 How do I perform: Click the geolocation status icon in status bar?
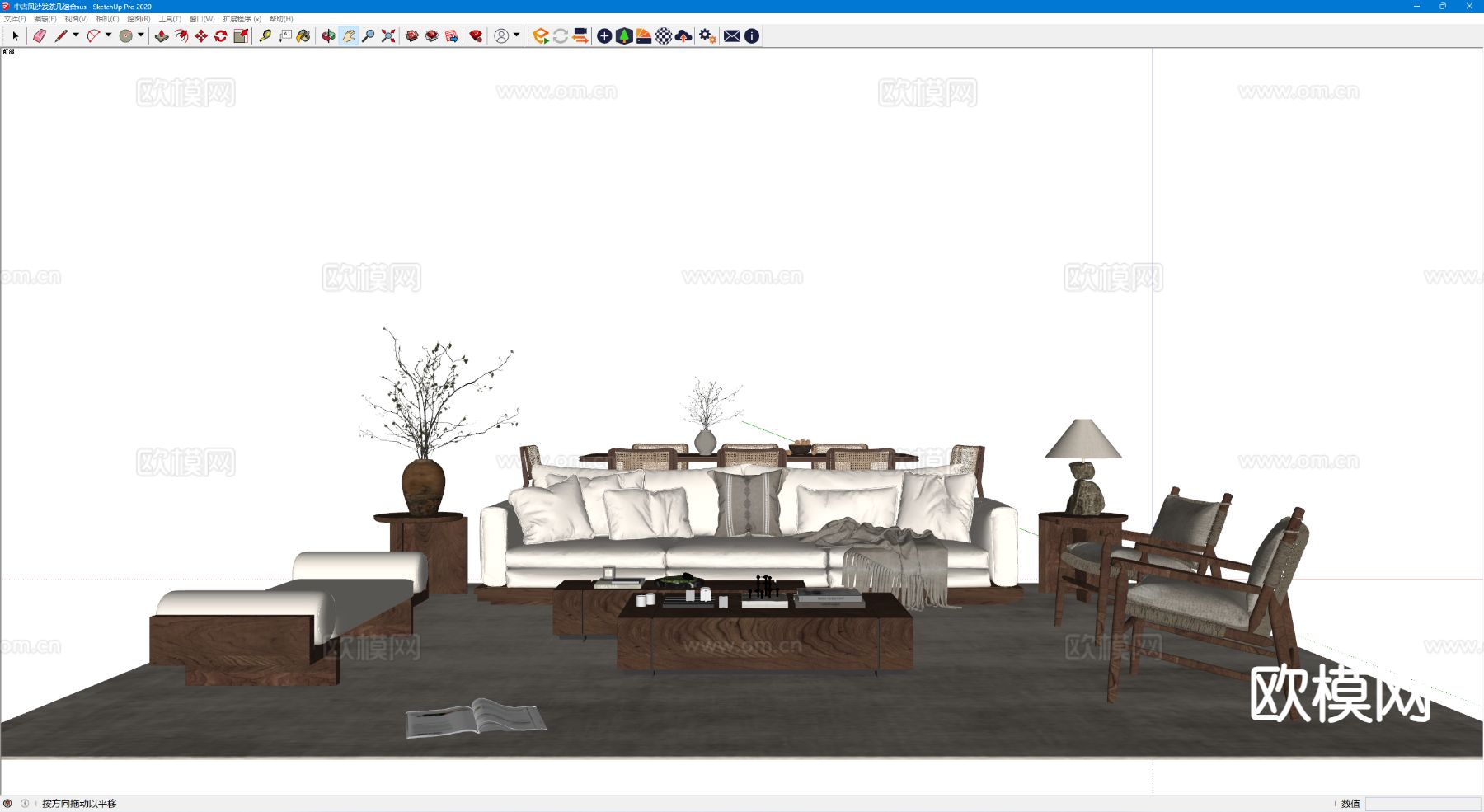[8, 804]
